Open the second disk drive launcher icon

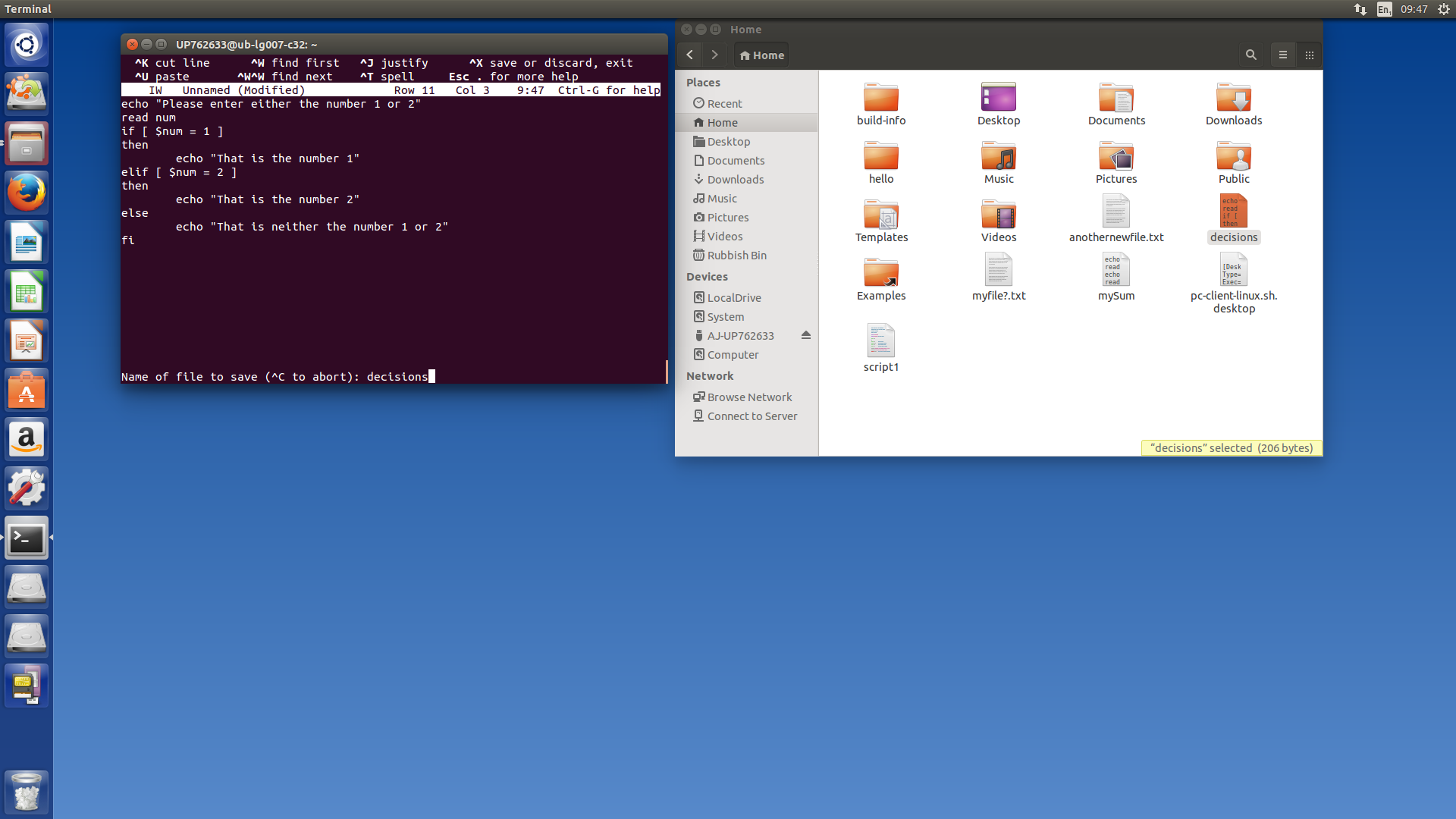point(27,636)
